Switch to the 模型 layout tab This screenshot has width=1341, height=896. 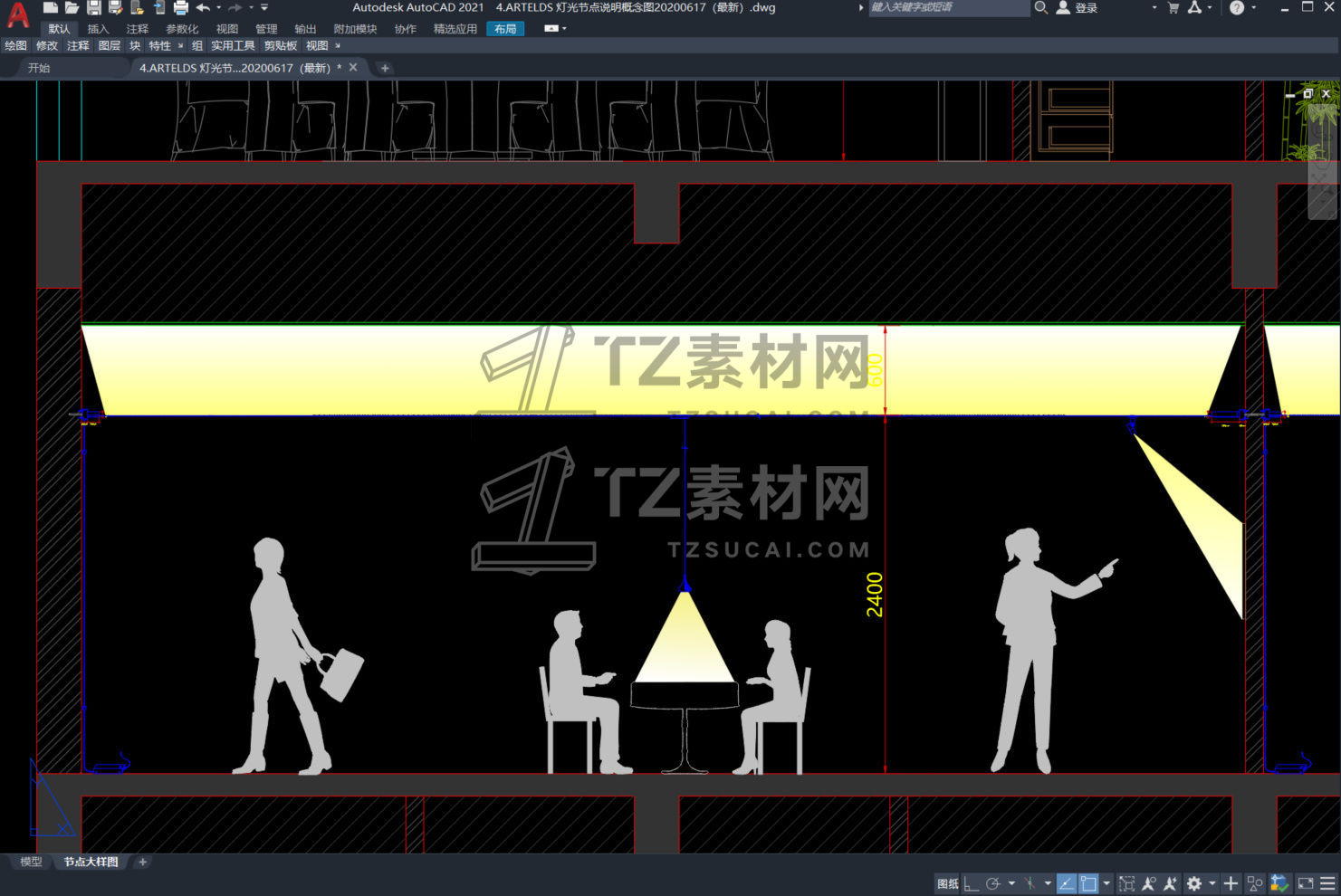tap(31, 862)
